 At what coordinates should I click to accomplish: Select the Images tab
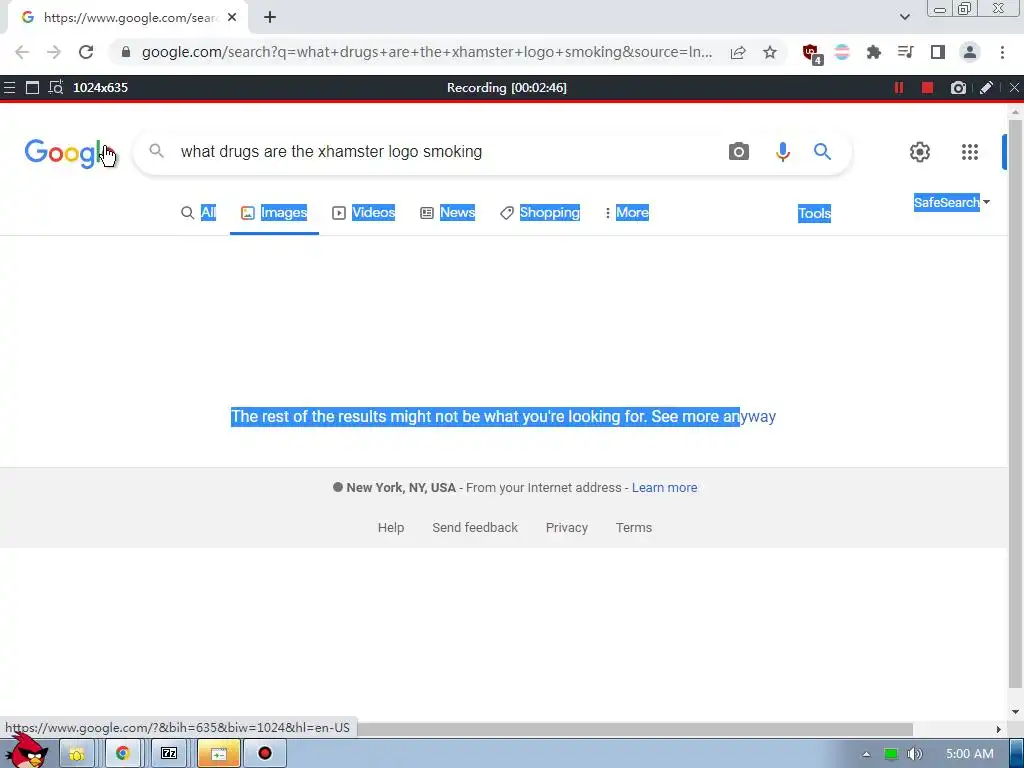[274, 213]
